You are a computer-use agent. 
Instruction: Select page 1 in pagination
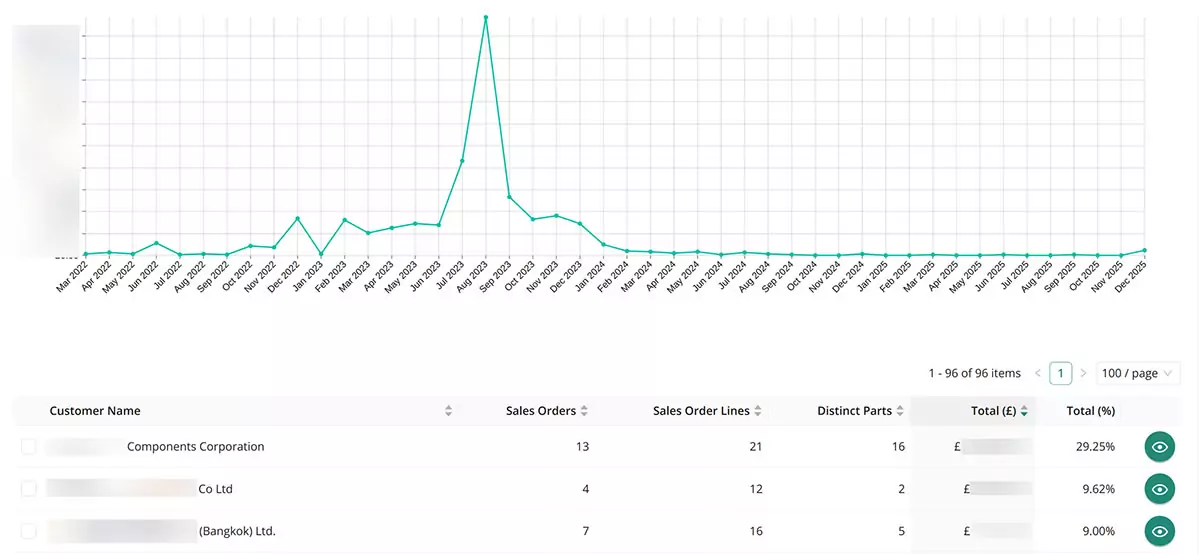point(1060,373)
